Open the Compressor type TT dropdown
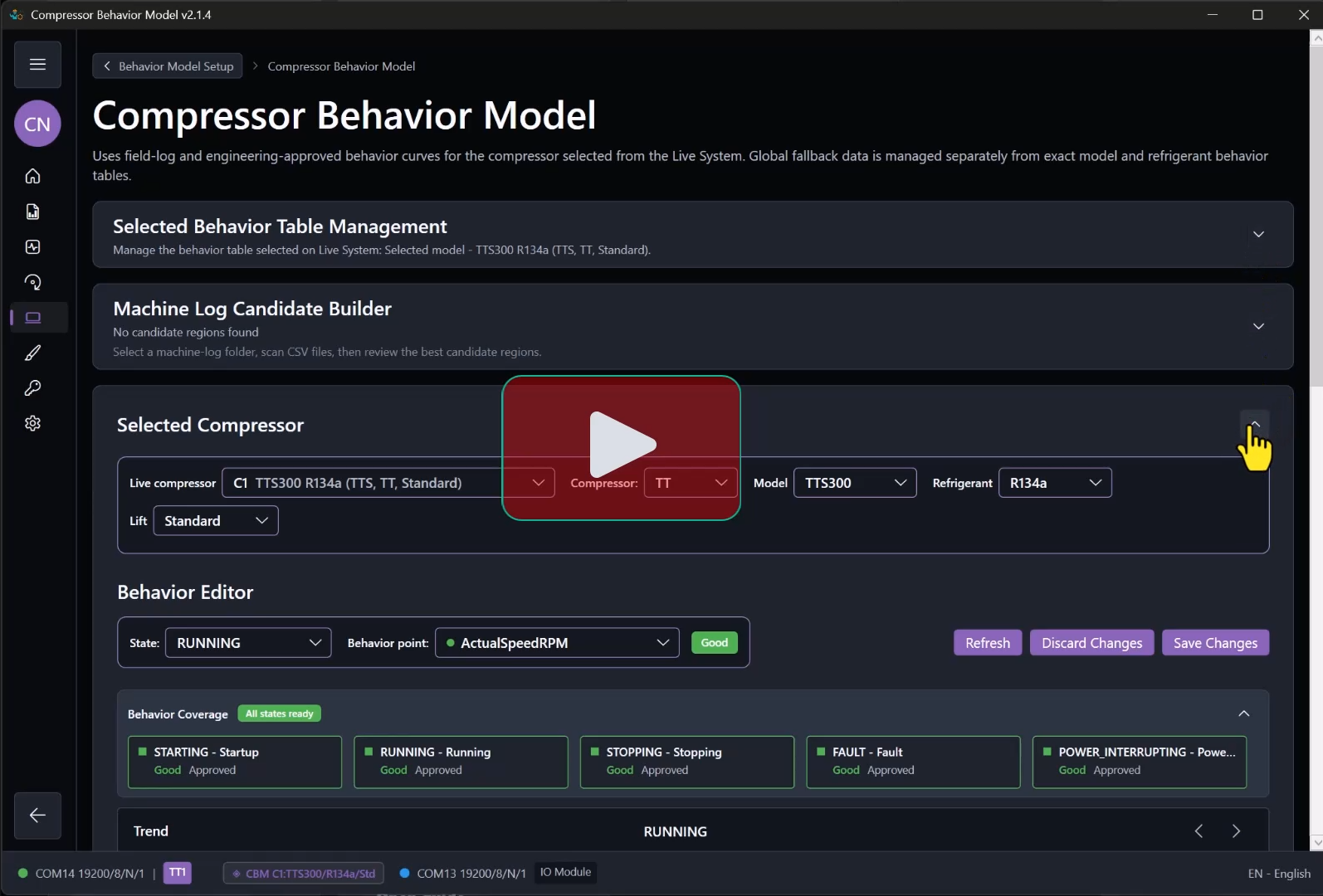 click(x=691, y=483)
